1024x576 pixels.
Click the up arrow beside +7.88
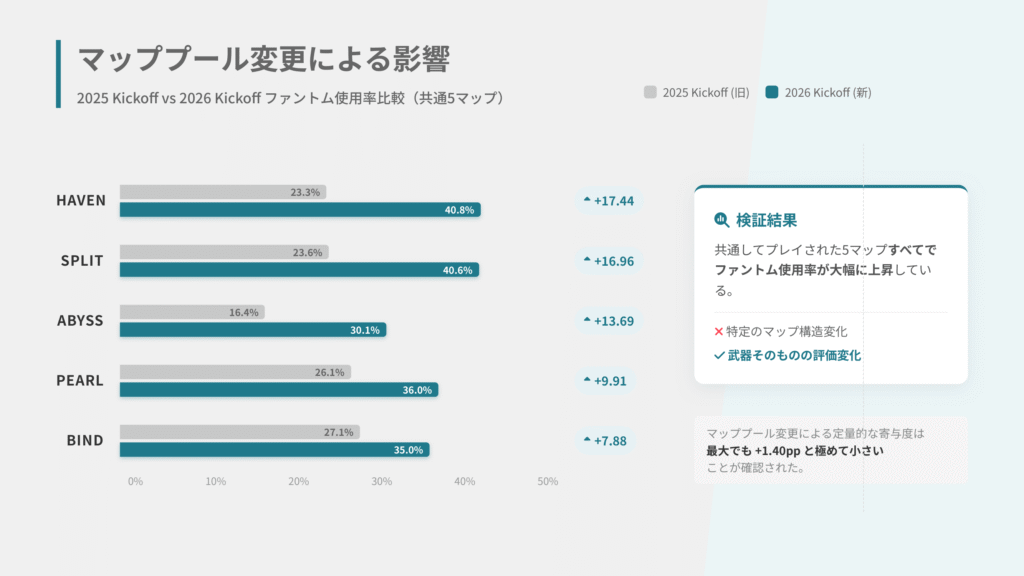[x=586, y=441]
